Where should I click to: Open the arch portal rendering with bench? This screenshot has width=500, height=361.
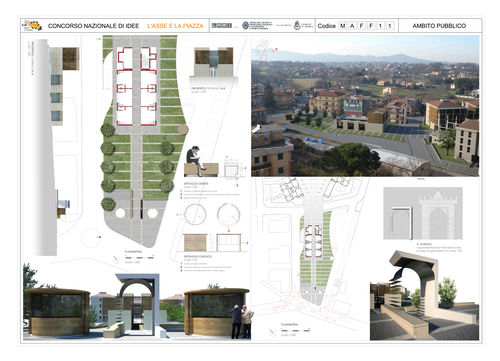(424, 295)
